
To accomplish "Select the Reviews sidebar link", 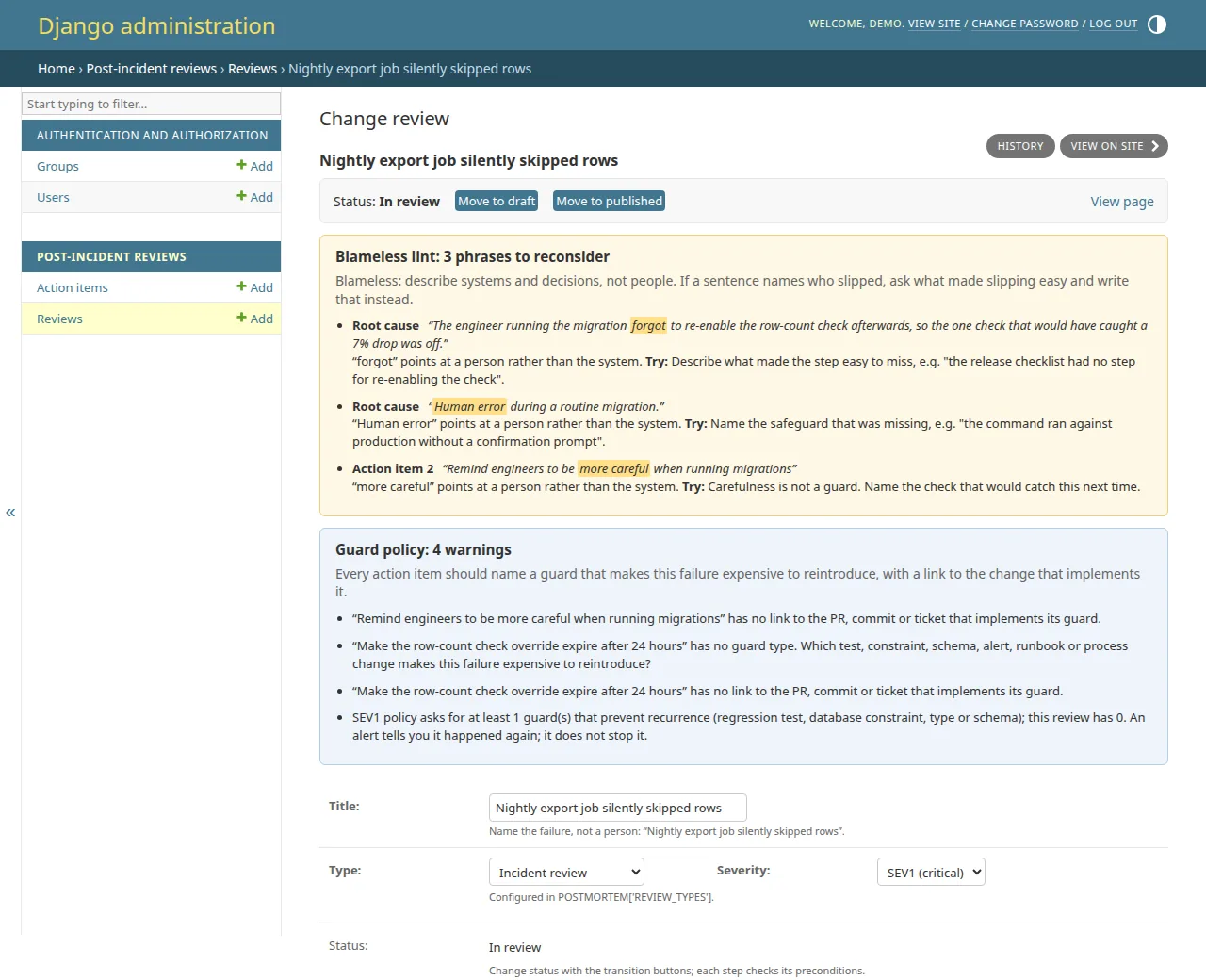I will pyautogui.click(x=59, y=318).
